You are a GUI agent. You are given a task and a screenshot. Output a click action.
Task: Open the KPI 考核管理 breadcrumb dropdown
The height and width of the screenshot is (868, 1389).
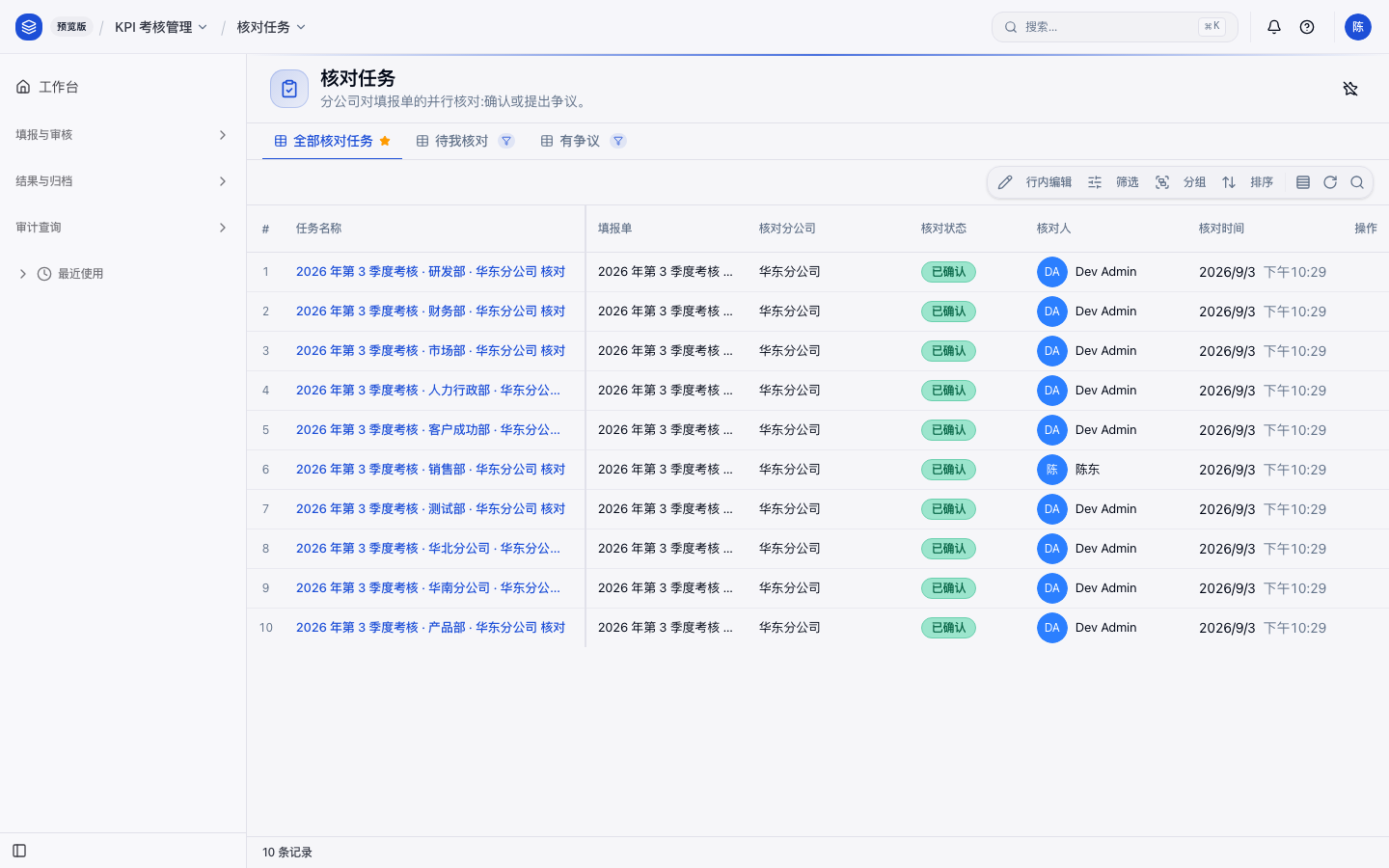pyautogui.click(x=161, y=27)
